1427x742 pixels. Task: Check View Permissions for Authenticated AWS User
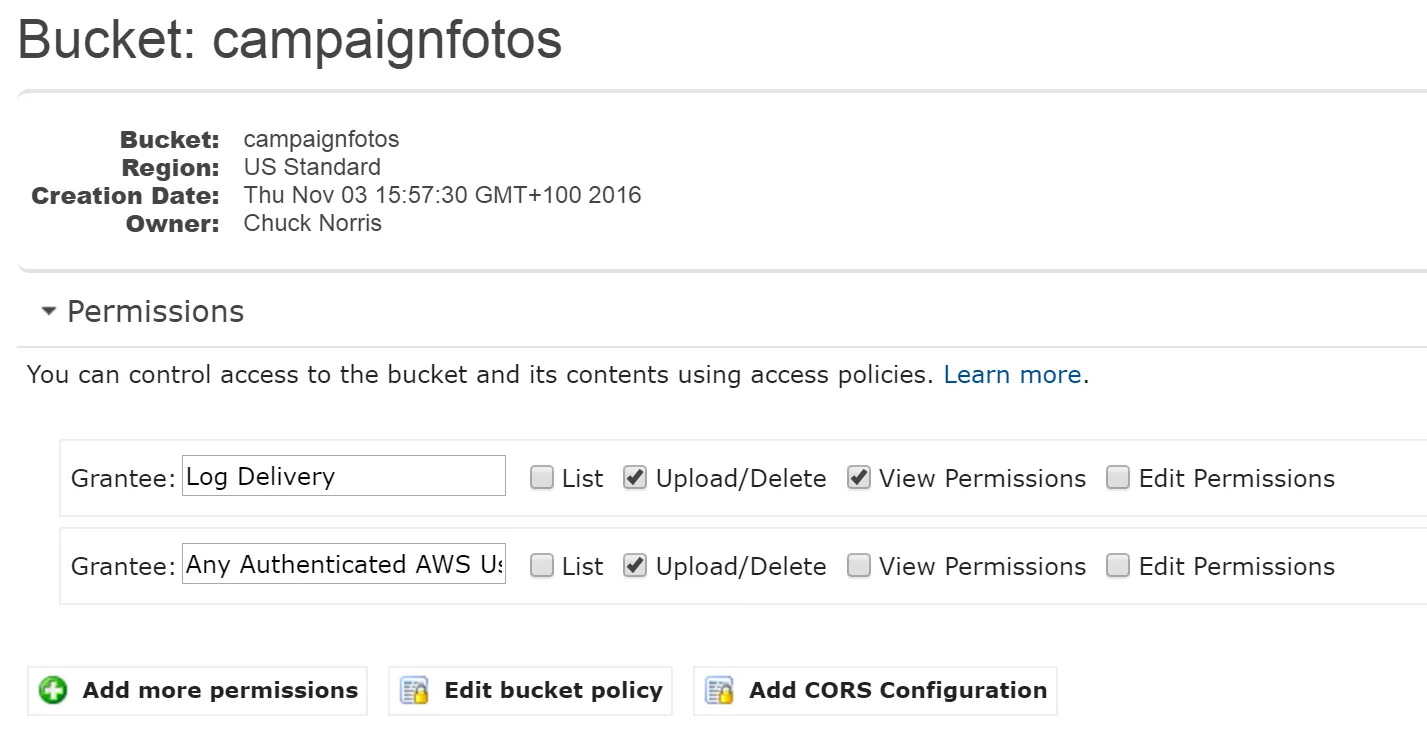click(x=858, y=566)
